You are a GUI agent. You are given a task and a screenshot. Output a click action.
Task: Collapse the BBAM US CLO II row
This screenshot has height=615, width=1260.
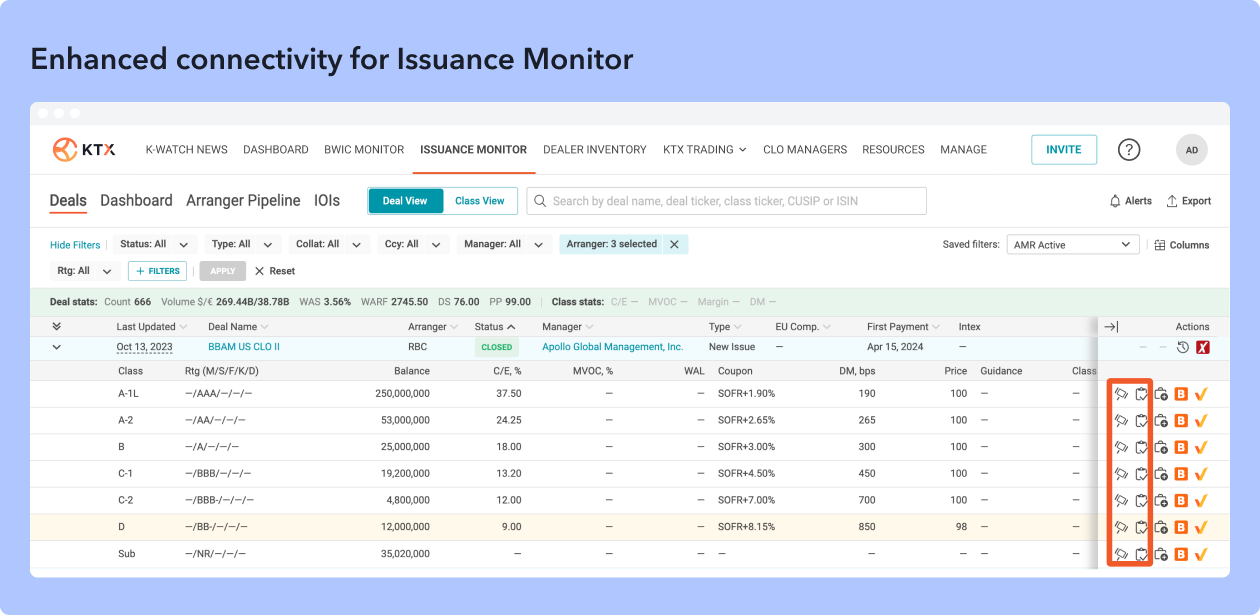(x=57, y=347)
